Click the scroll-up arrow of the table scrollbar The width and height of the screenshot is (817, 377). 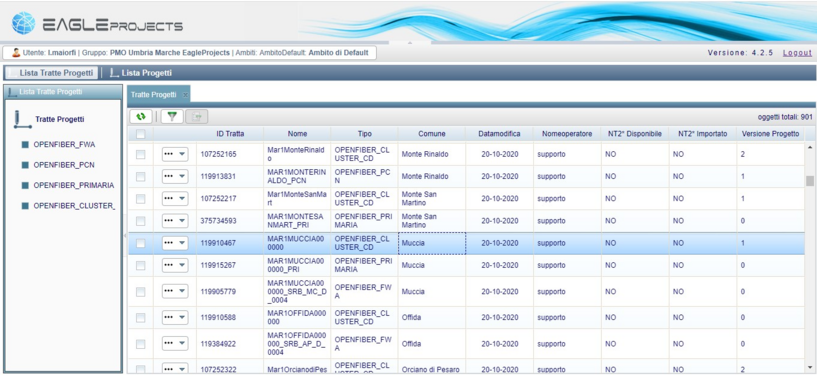(x=810, y=147)
